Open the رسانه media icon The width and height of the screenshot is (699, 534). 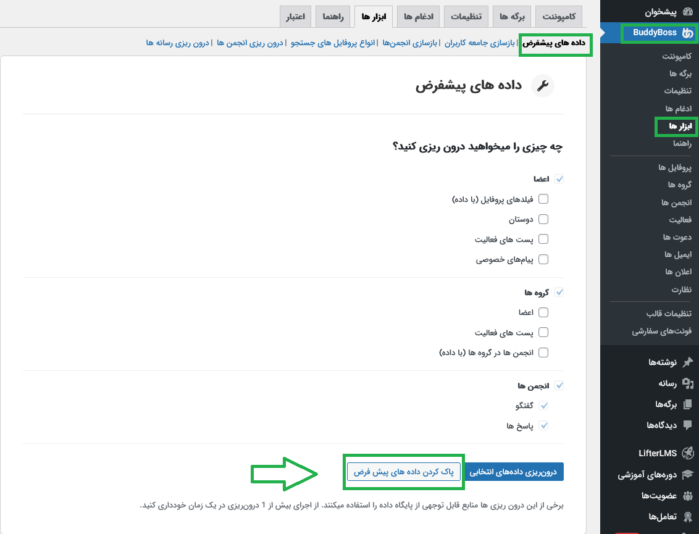[x=687, y=382]
